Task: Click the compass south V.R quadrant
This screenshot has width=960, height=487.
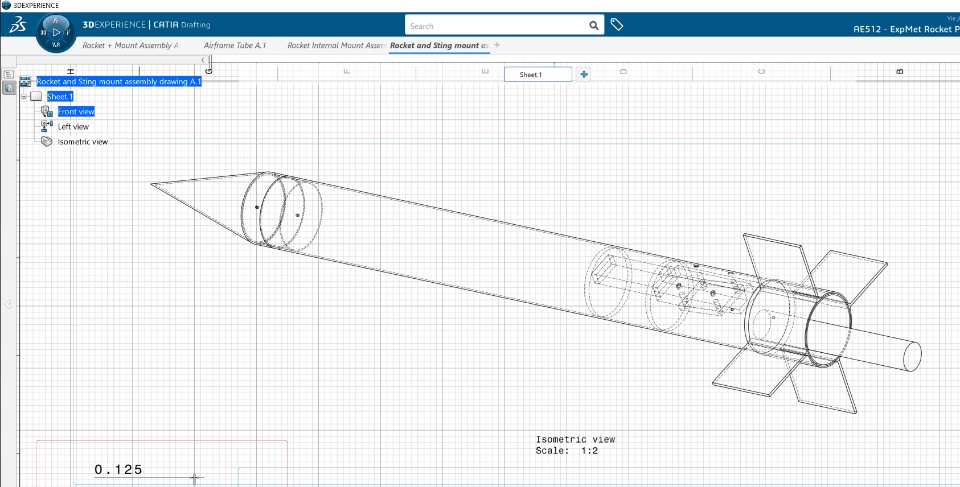Action: tap(56, 45)
